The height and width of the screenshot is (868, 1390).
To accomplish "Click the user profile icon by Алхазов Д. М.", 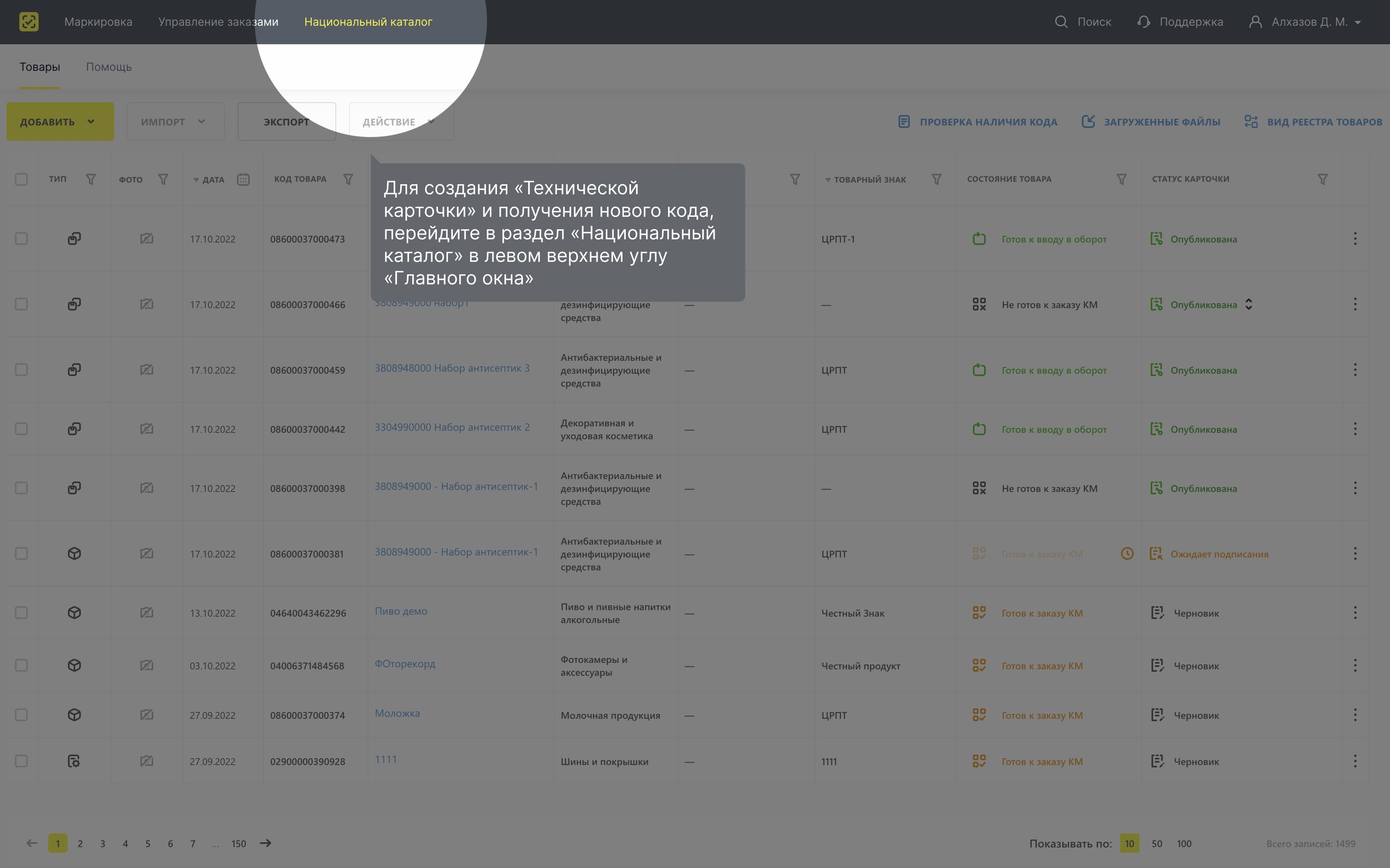I will [x=1255, y=22].
